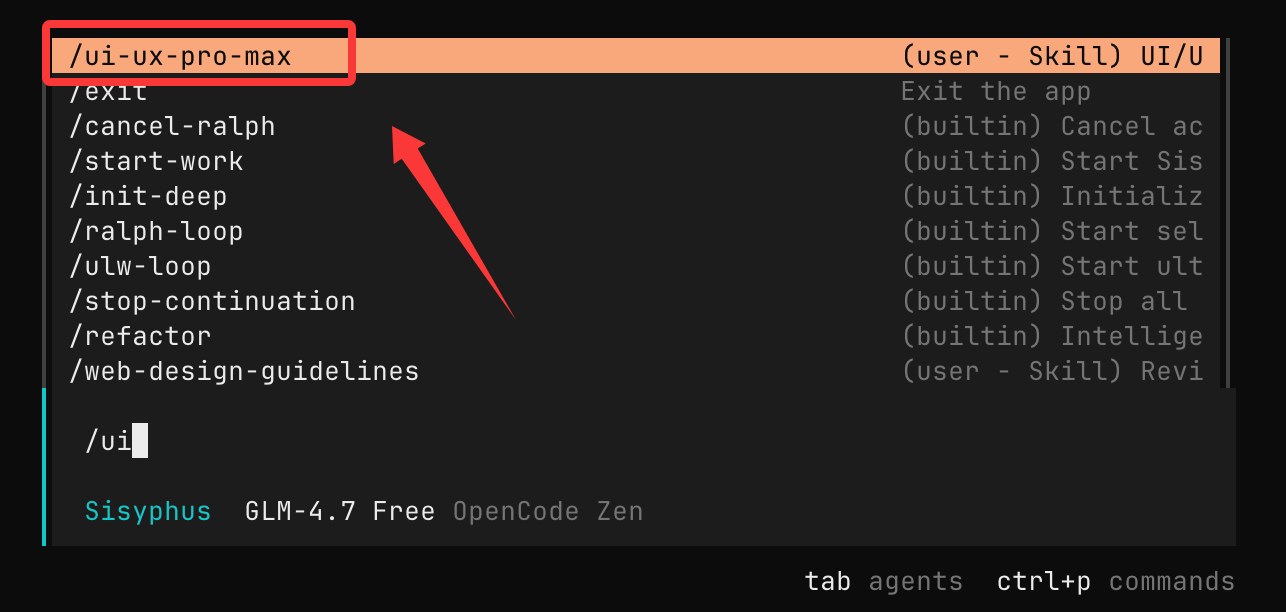Click the "Exit the app" description
The image size is (1286, 612).
click(996, 92)
